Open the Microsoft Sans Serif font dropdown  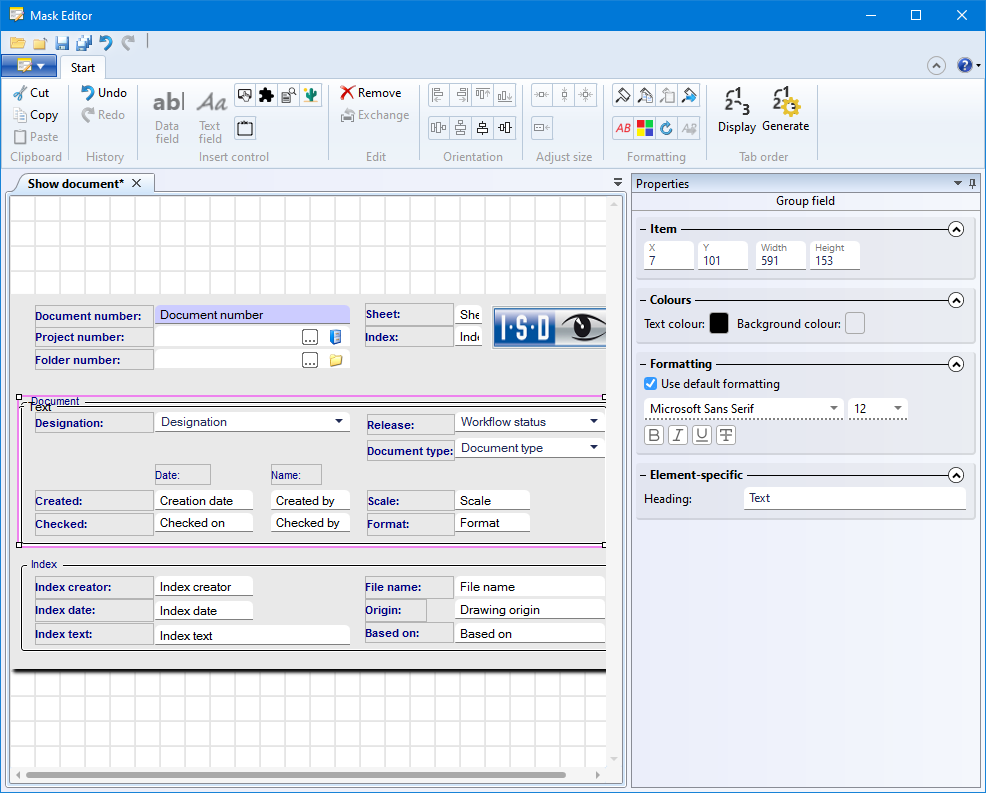tap(834, 409)
